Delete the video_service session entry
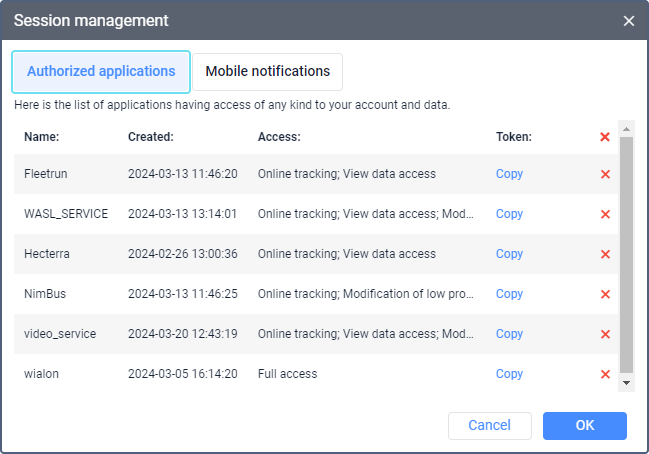 [x=605, y=334]
